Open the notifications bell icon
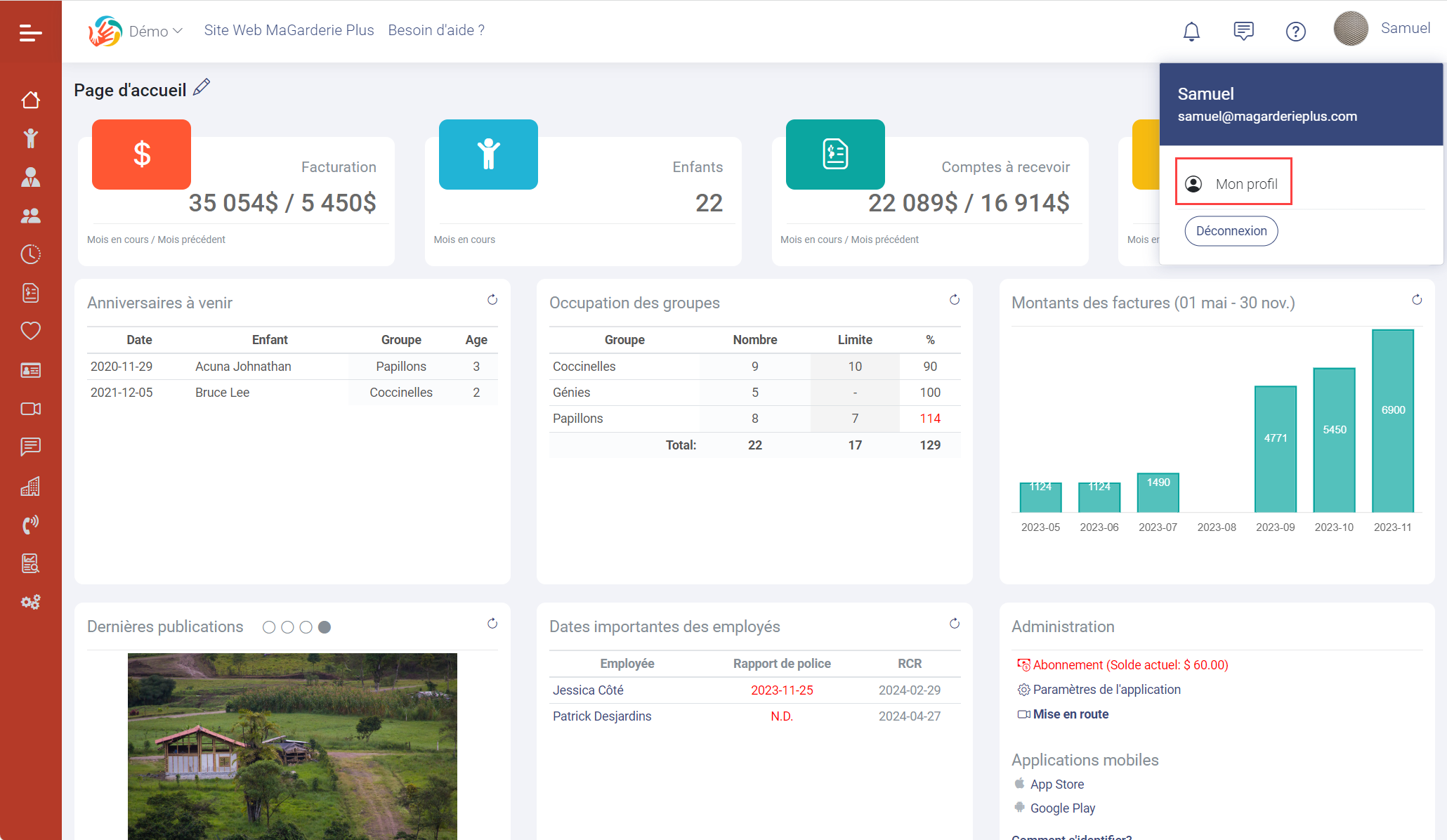Image resolution: width=1447 pixels, height=840 pixels. point(1191,31)
